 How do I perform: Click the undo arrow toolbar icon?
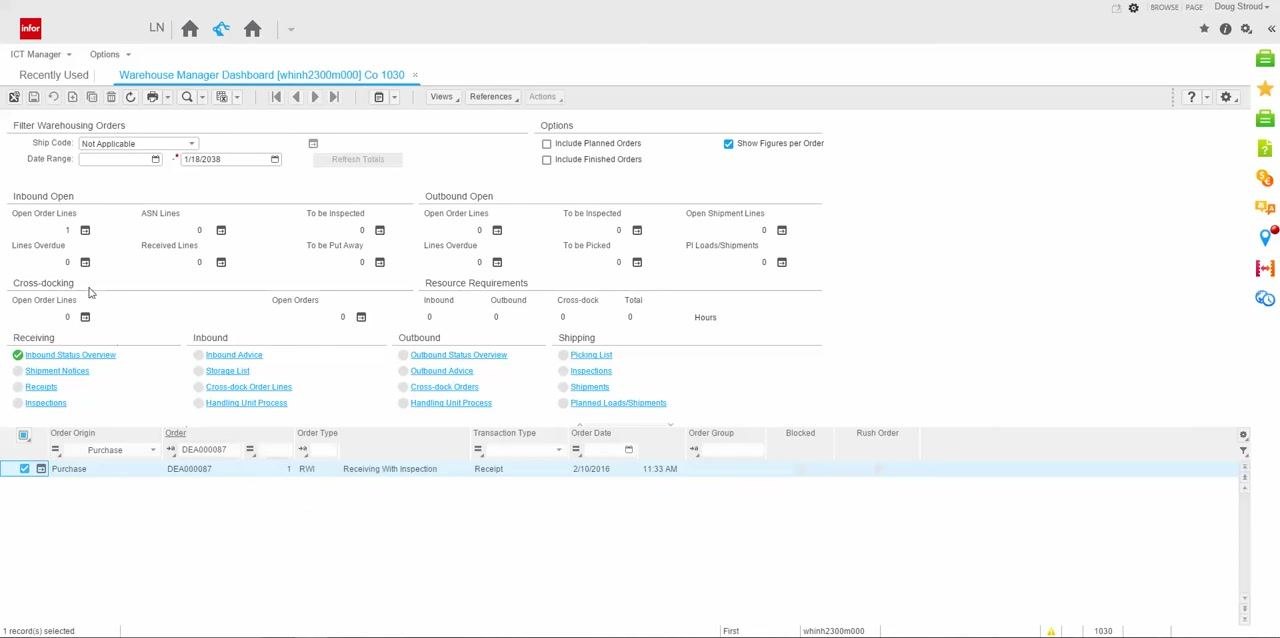click(53, 97)
